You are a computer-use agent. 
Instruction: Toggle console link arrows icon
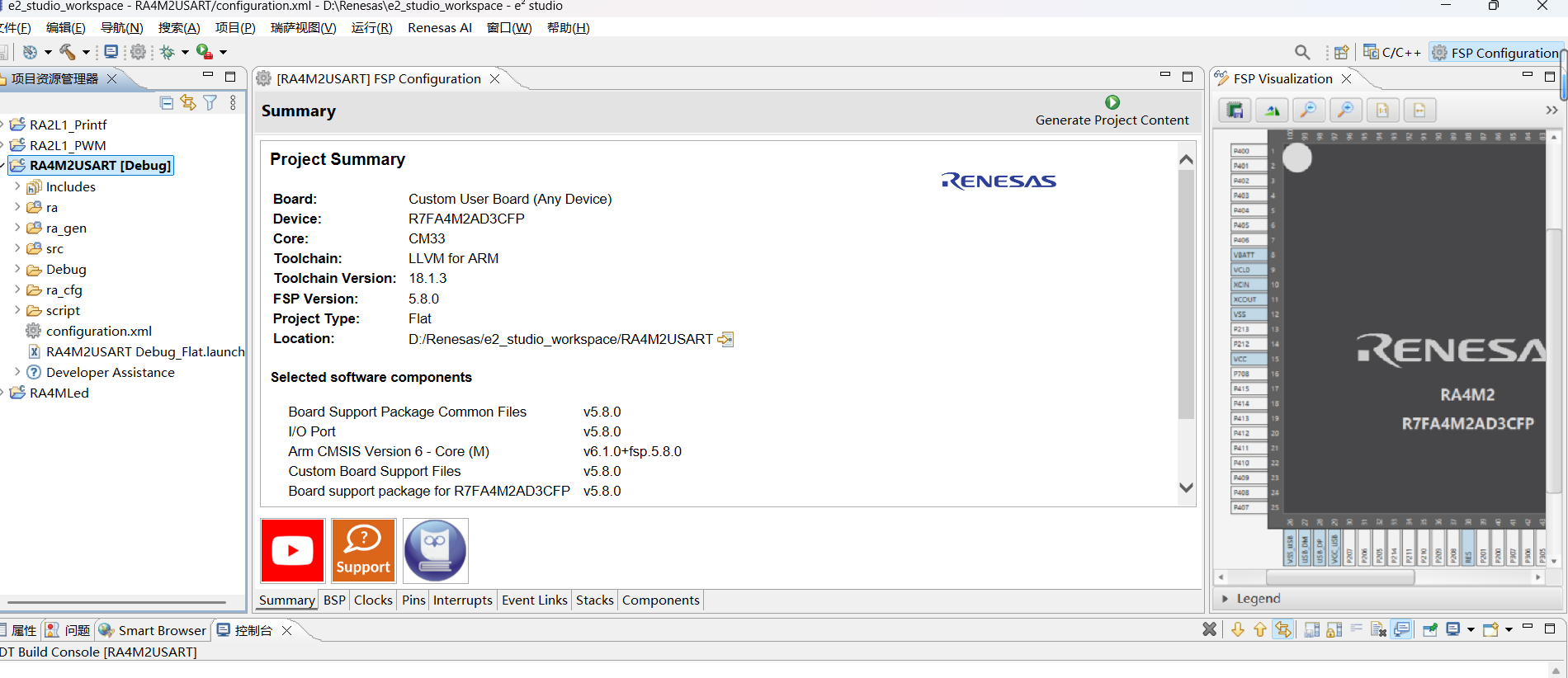pyautogui.click(x=1282, y=630)
